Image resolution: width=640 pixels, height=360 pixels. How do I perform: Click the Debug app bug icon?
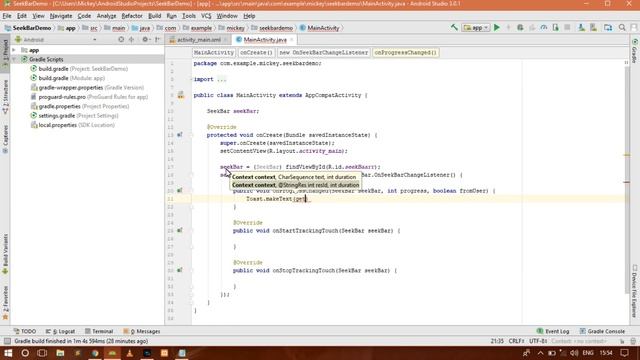(x=520, y=27)
